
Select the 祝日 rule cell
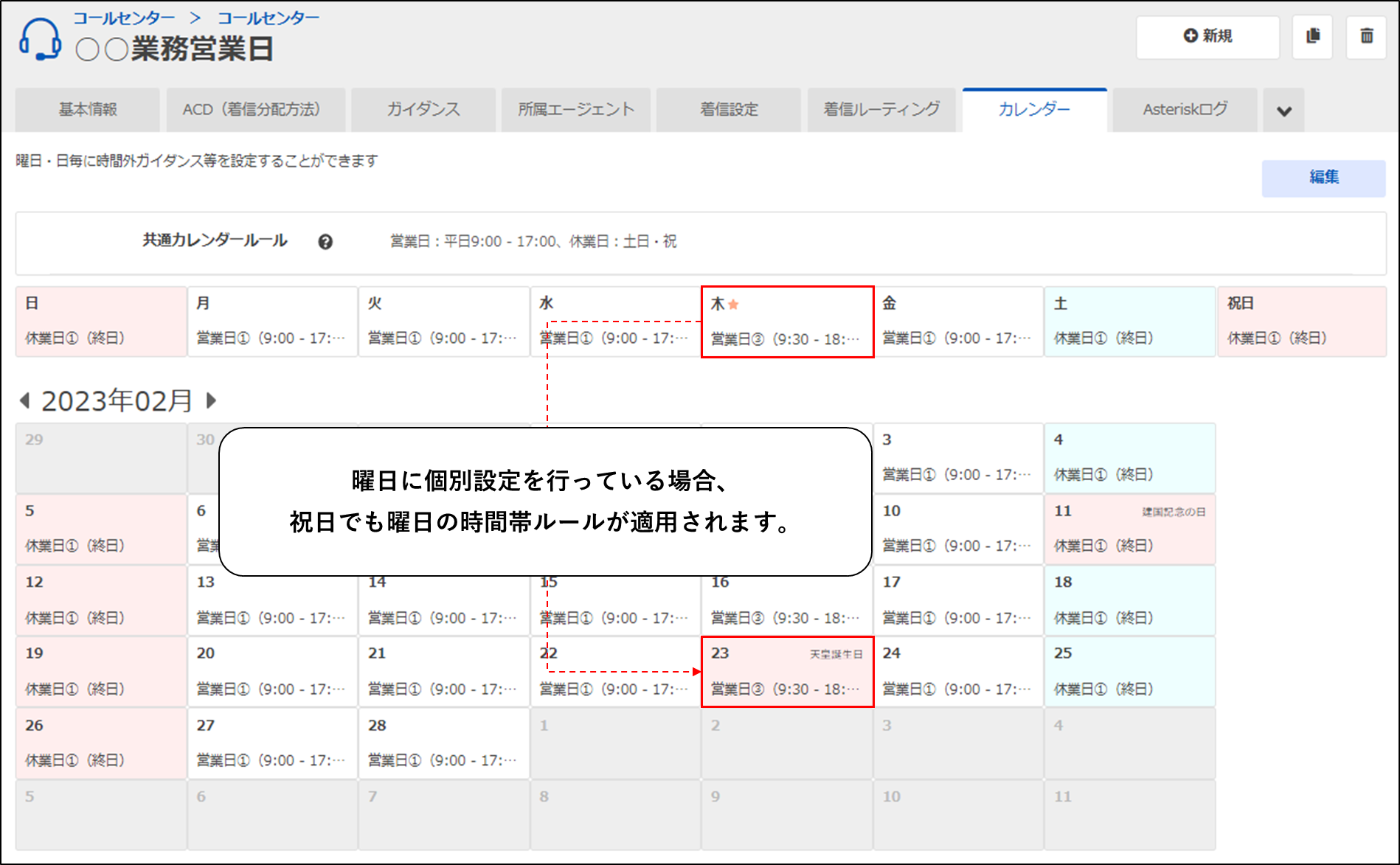[x=1301, y=322]
